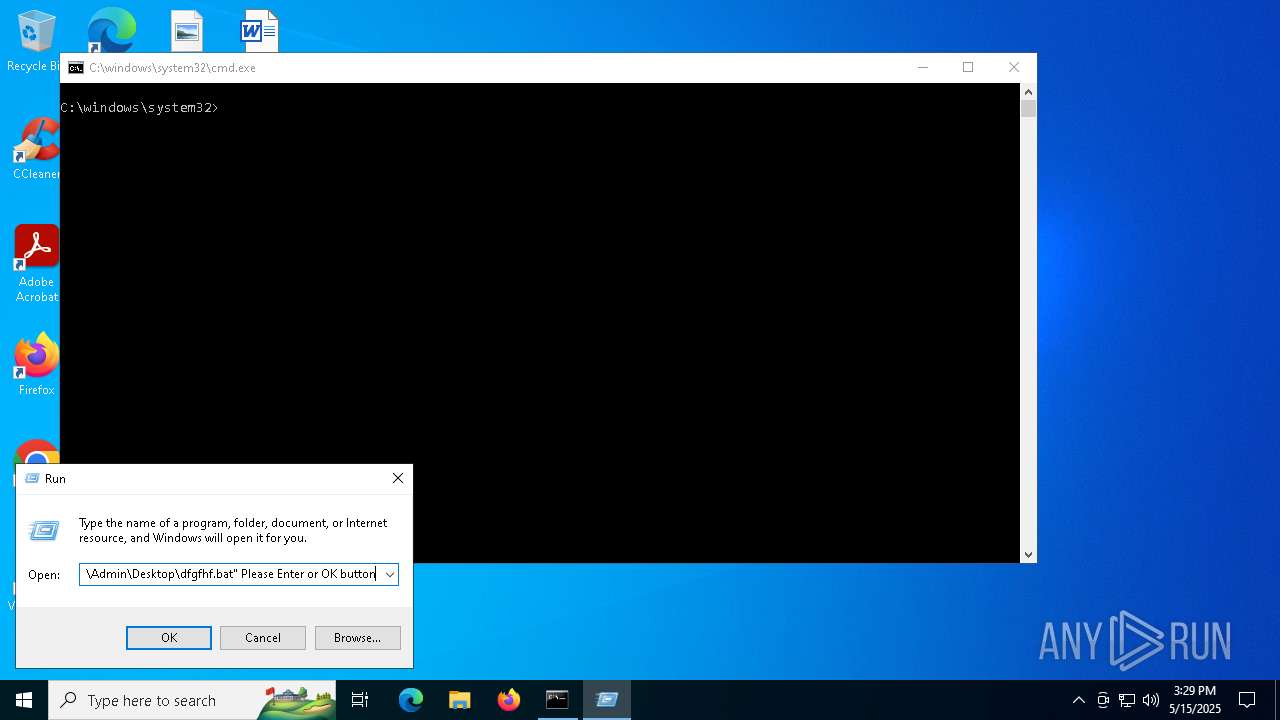Open the Windows Start menu
This screenshot has height=720, width=1280.
(24, 700)
